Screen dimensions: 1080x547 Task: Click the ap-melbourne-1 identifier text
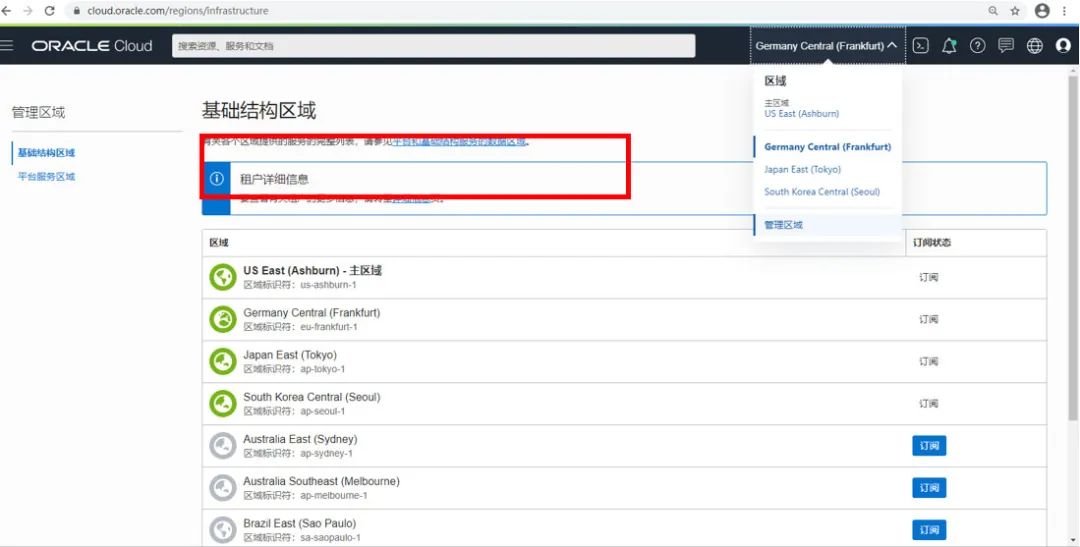click(333, 495)
